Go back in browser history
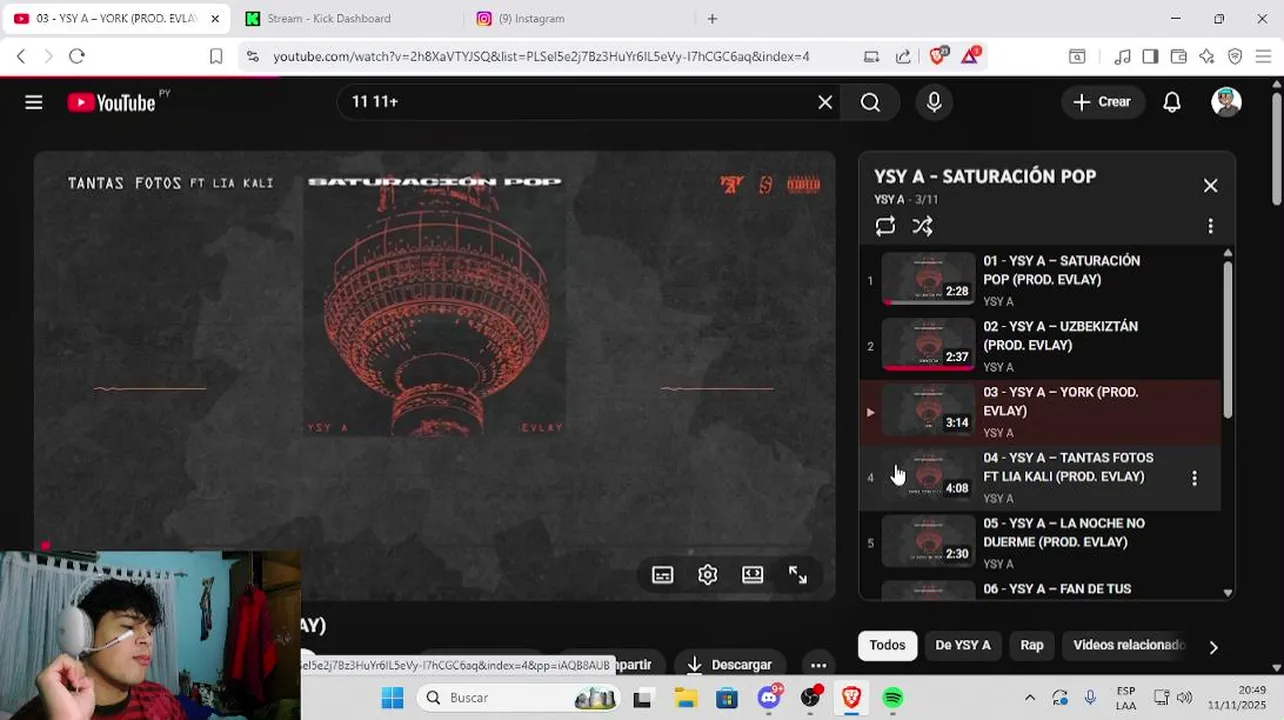The width and height of the screenshot is (1284, 720). 21,57
